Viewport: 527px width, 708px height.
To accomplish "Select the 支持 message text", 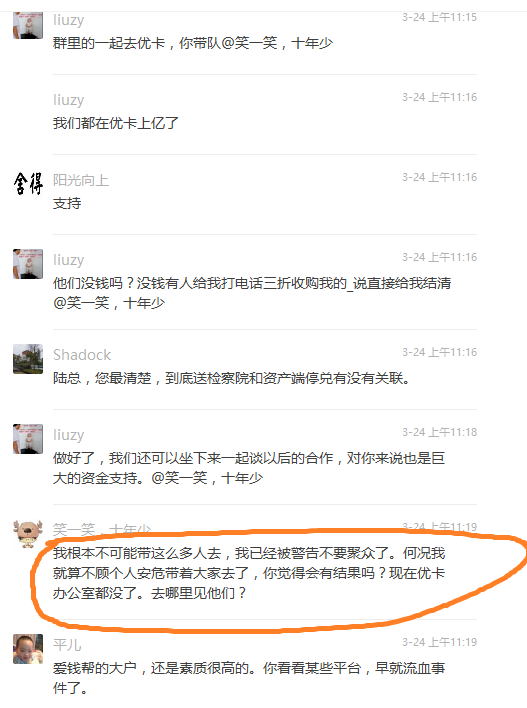I will coord(67,203).
